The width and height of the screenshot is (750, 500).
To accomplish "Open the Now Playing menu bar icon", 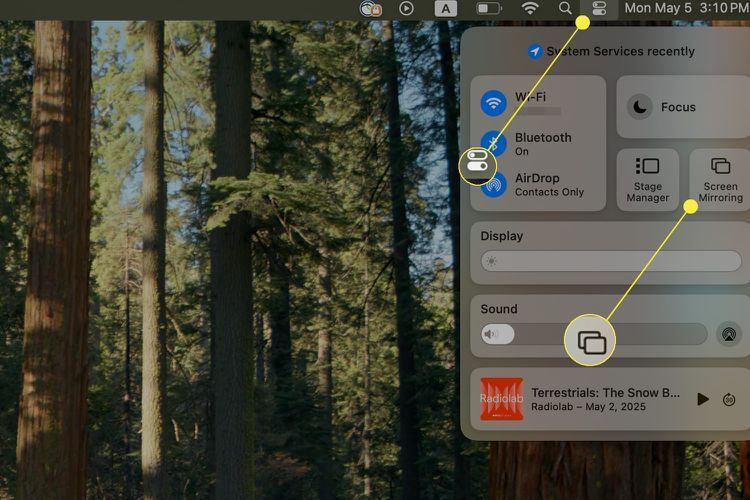I will [406, 8].
